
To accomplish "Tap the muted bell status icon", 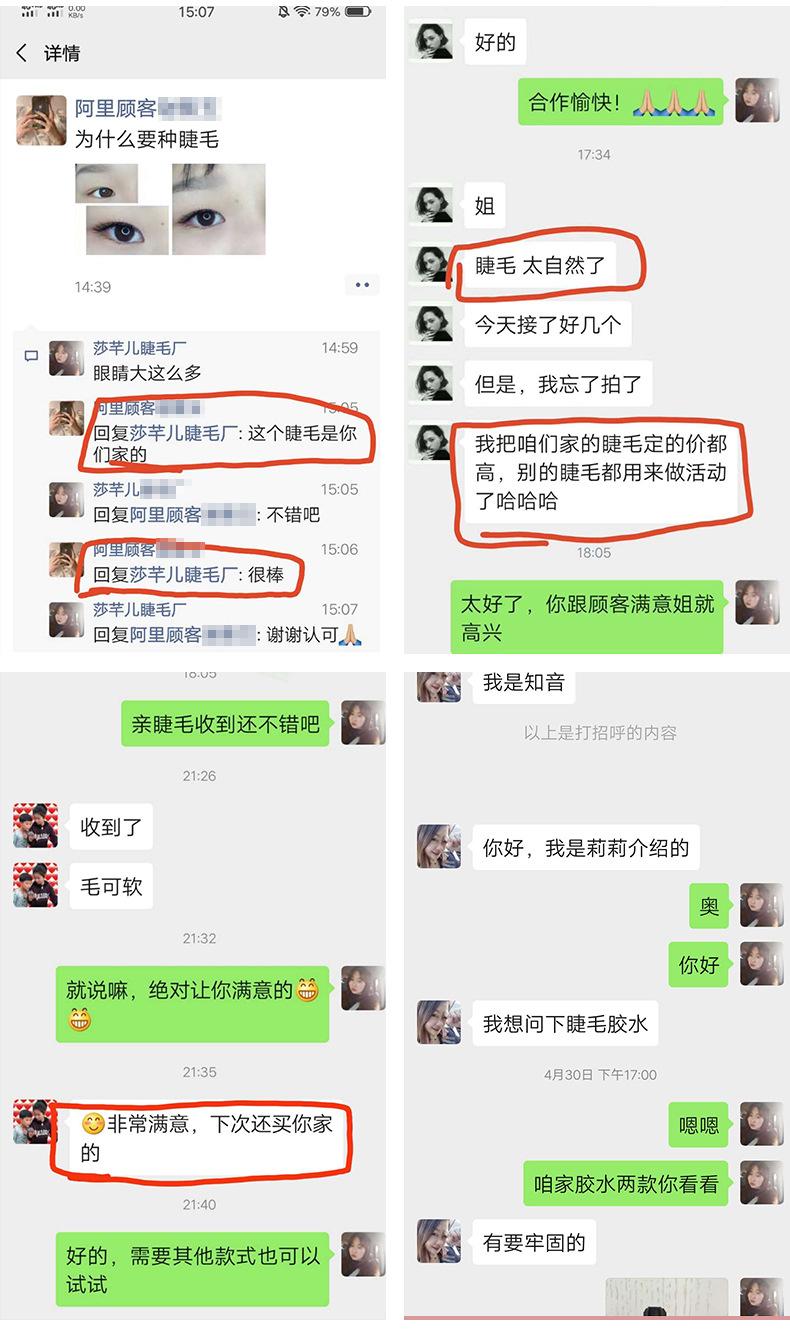I will [282, 12].
